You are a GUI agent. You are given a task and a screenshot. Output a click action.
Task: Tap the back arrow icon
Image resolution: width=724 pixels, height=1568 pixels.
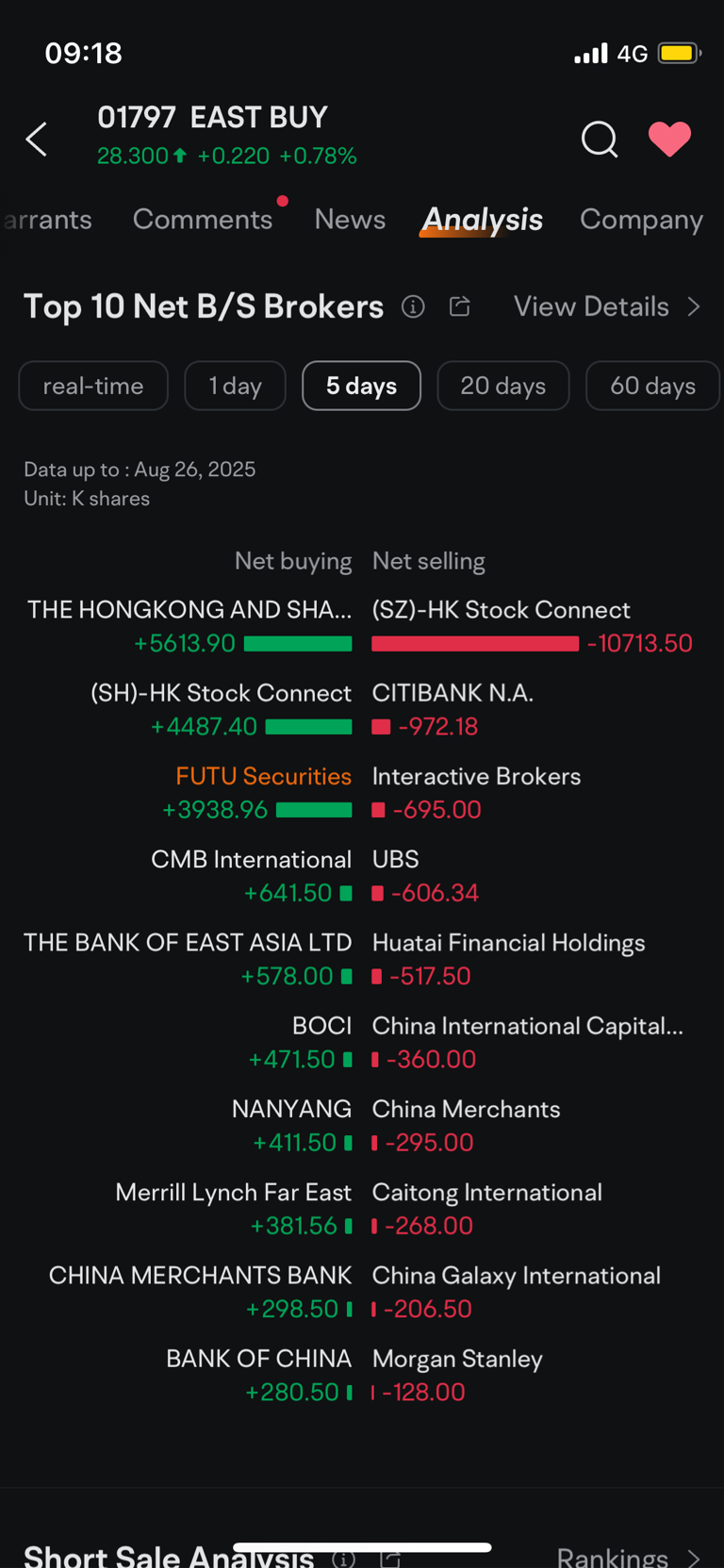point(36,140)
